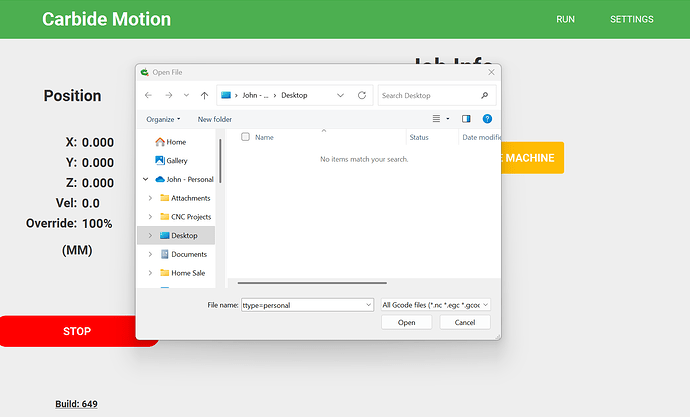Collapse the John - Personal tree node
Viewport: 690px width, 417px height.
pyautogui.click(x=146, y=179)
